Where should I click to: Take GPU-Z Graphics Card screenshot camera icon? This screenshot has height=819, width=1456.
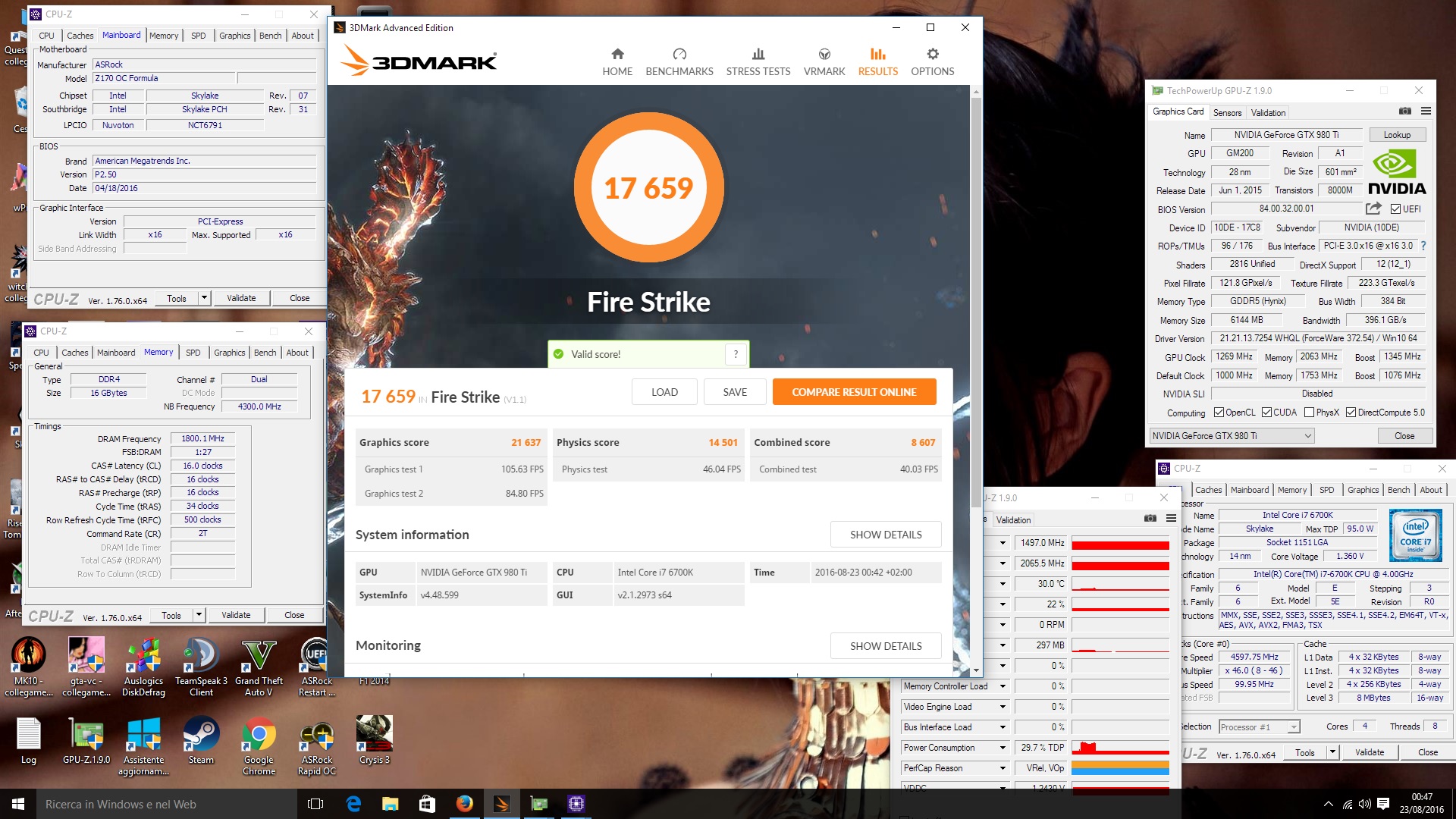tap(1405, 111)
